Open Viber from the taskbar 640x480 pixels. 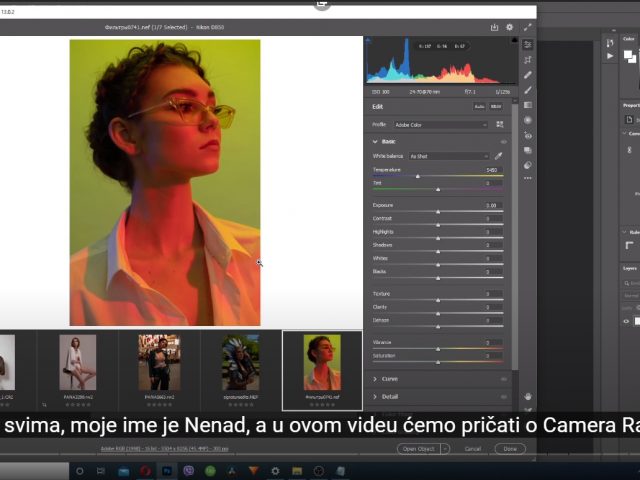(189, 471)
